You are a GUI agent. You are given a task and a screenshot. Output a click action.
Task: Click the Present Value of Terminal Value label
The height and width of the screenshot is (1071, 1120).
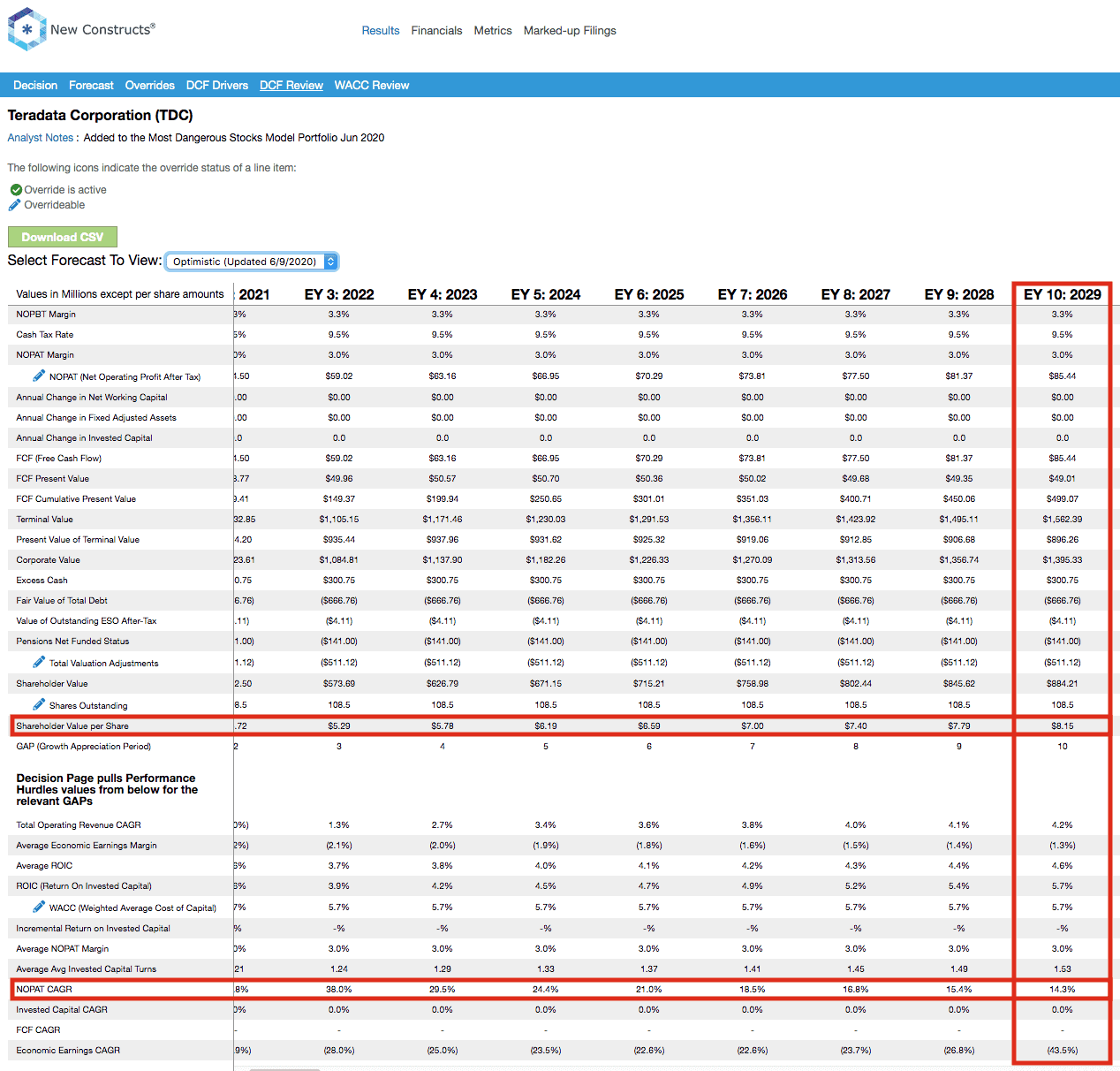[x=78, y=540]
